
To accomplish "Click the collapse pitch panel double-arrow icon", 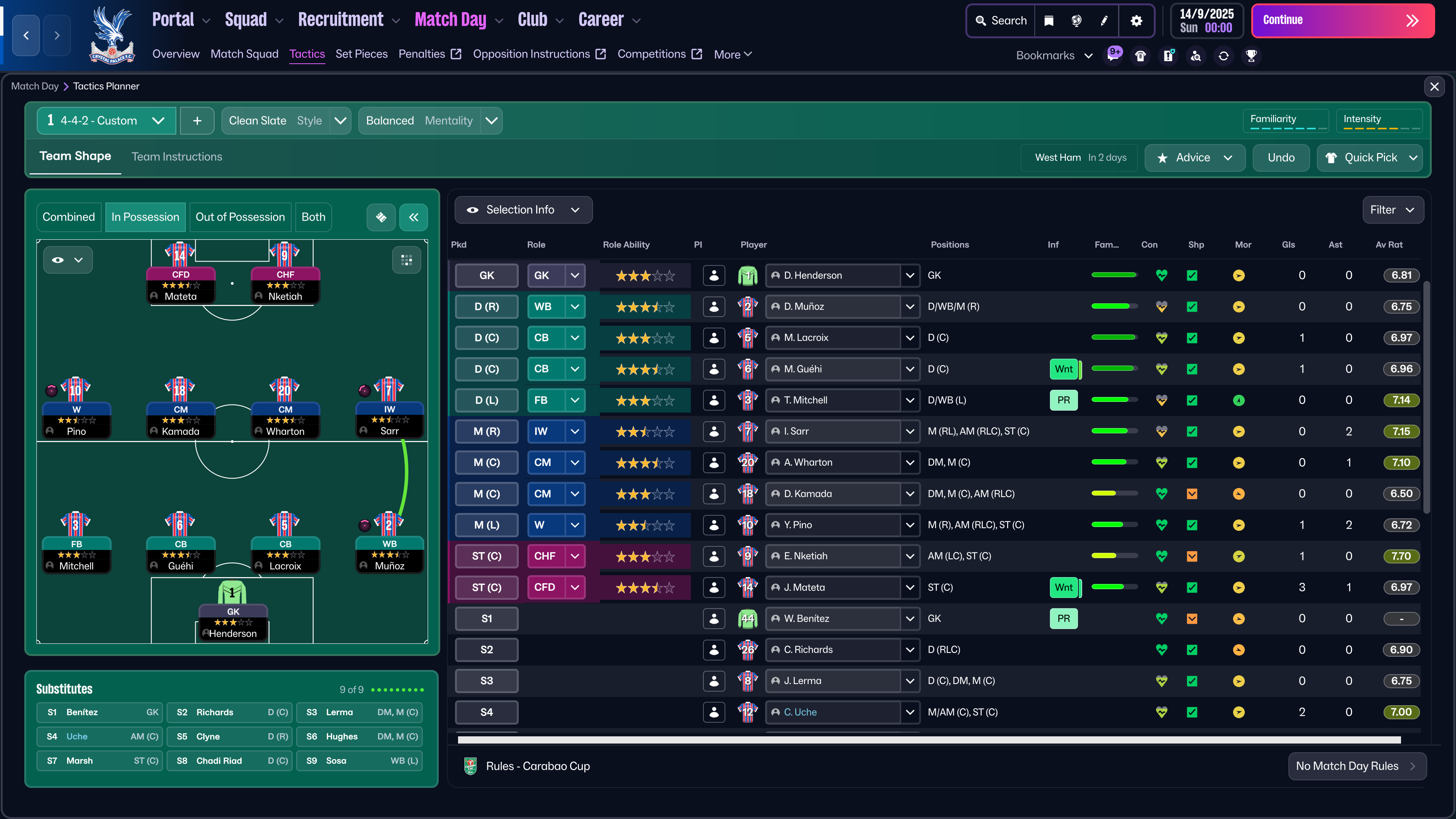I will 414,217.
